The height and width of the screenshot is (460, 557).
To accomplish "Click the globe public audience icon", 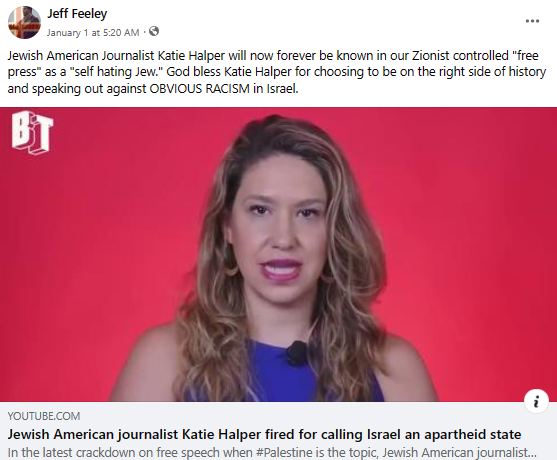I will (154, 32).
